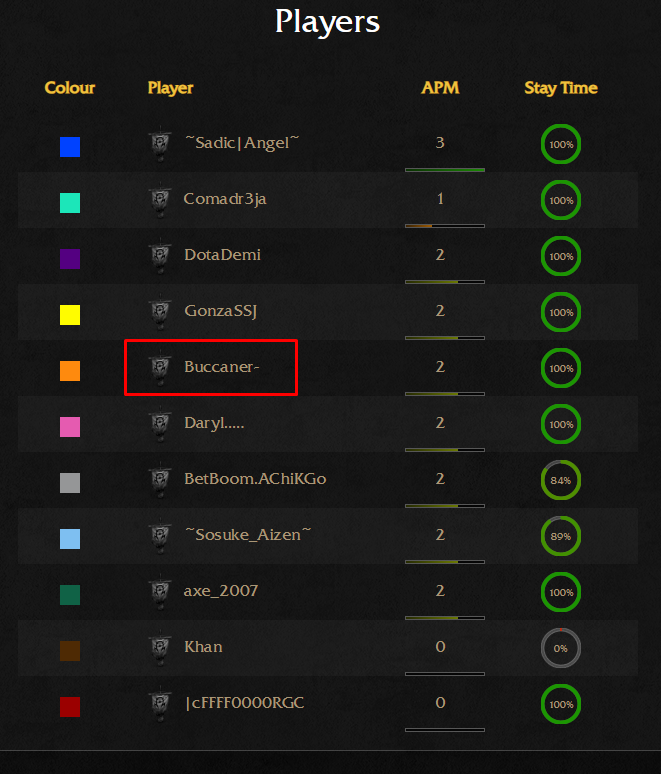Select the blue colour swatch

coord(70,147)
